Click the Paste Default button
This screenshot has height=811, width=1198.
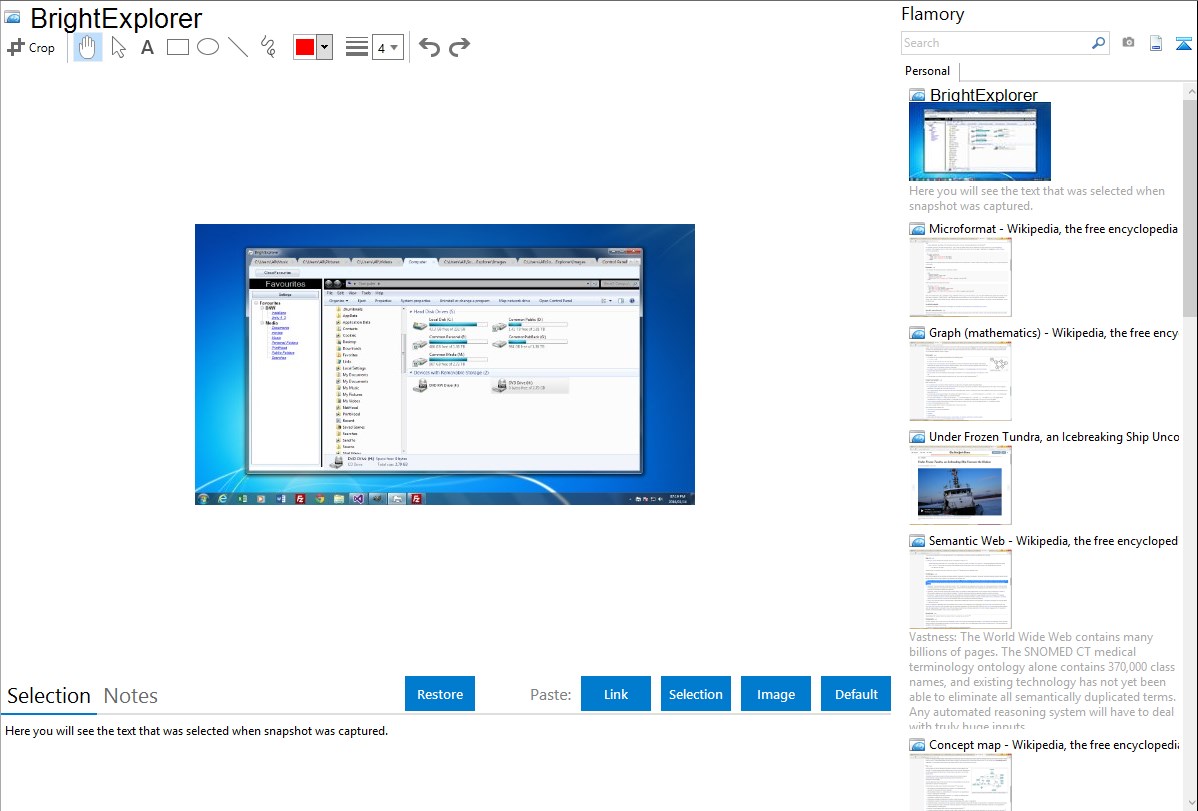click(x=856, y=694)
